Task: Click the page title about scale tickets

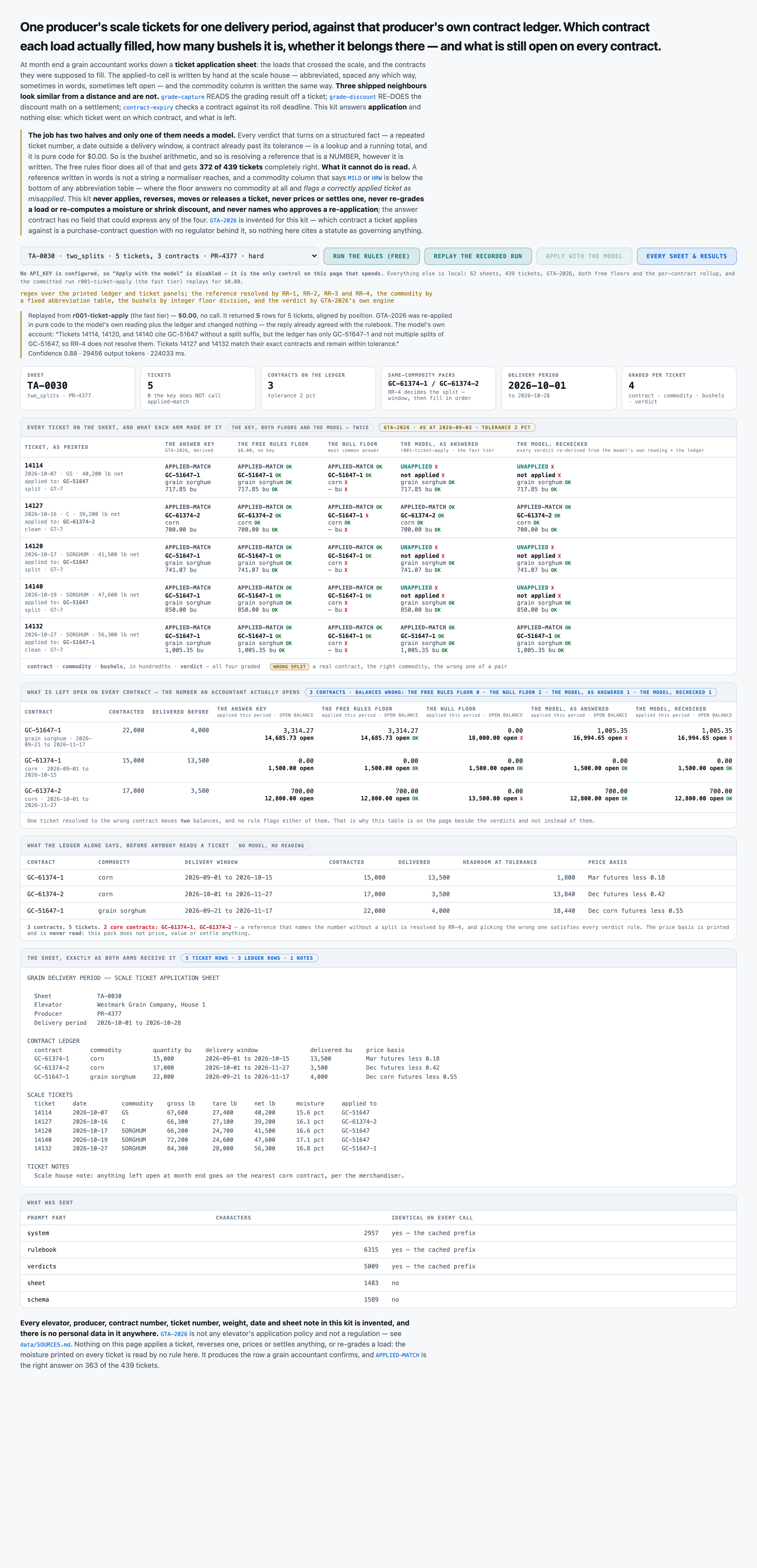Action: 340,37
